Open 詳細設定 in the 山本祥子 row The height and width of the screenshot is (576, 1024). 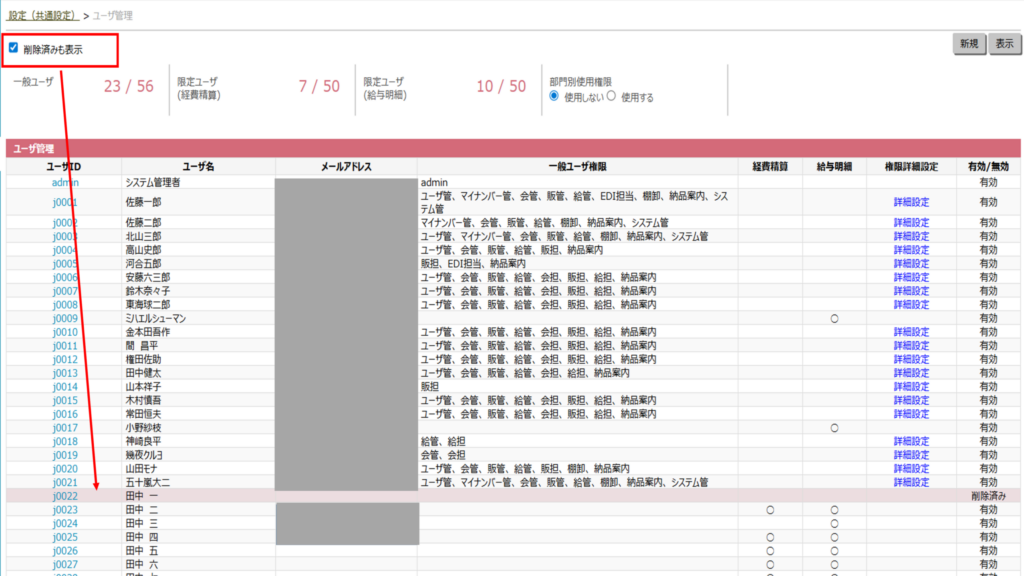(x=910, y=386)
